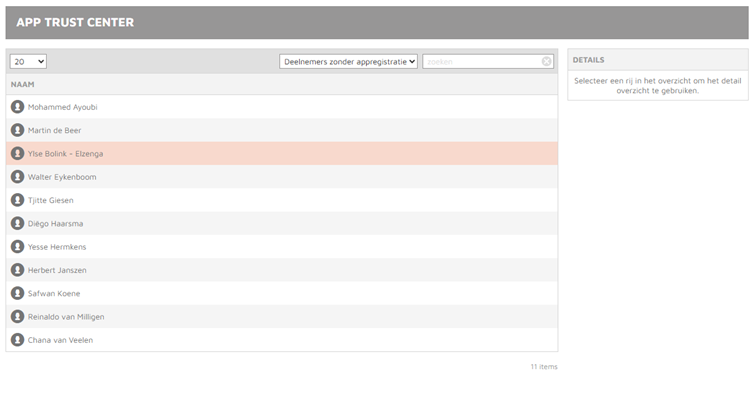The height and width of the screenshot is (409, 753).
Task: Click the 11 items count text
Action: pyautogui.click(x=544, y=366)
